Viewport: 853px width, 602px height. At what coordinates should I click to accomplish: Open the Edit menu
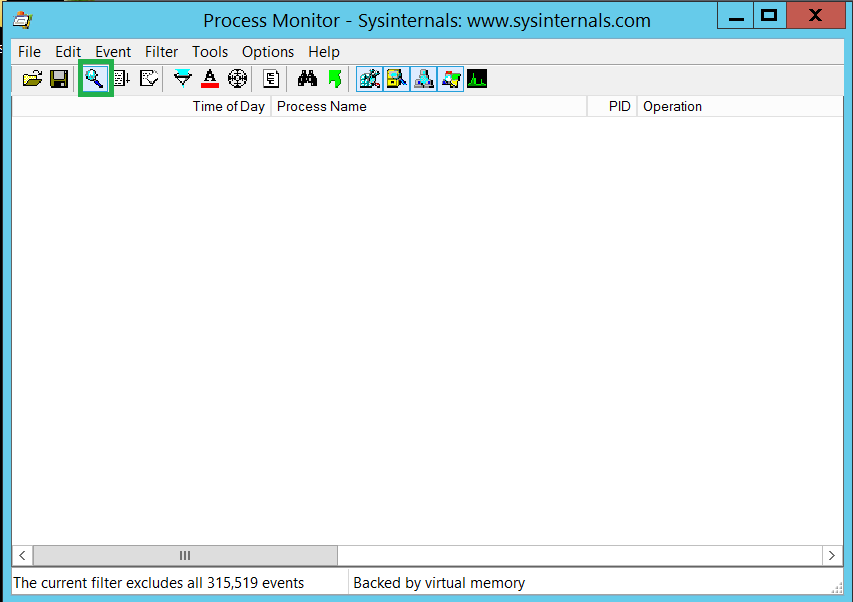[68, 52]
